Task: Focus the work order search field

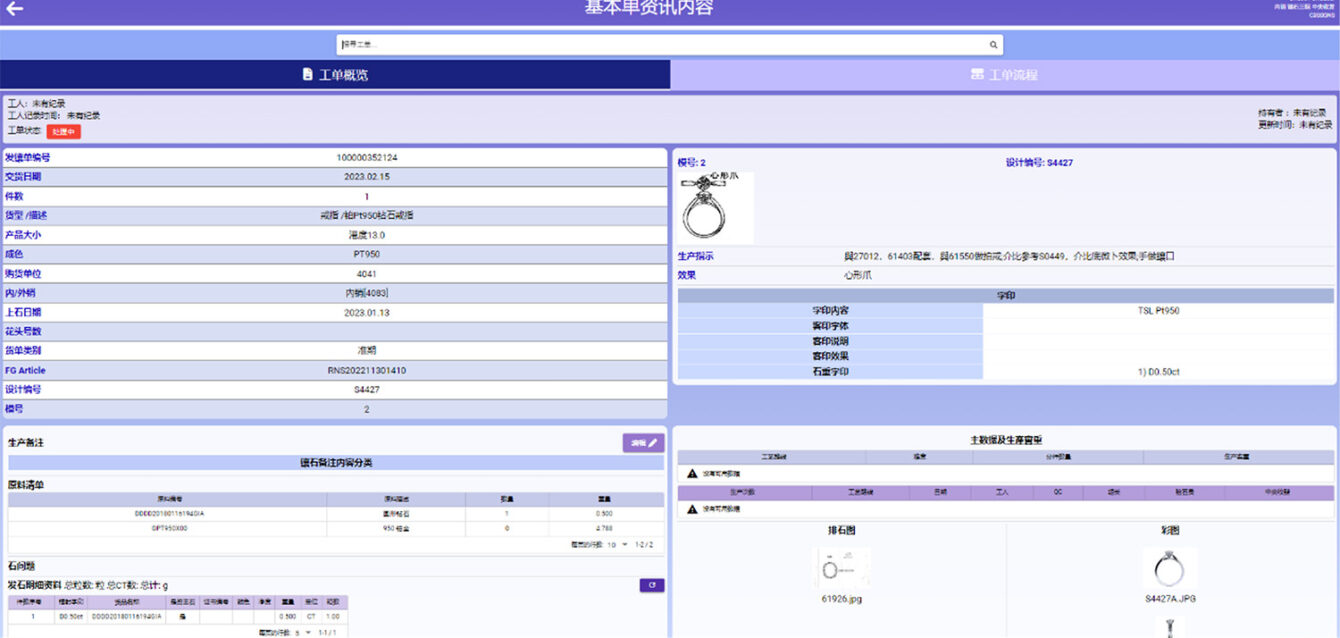Action: pyautogui.click(x=660, y=45)
